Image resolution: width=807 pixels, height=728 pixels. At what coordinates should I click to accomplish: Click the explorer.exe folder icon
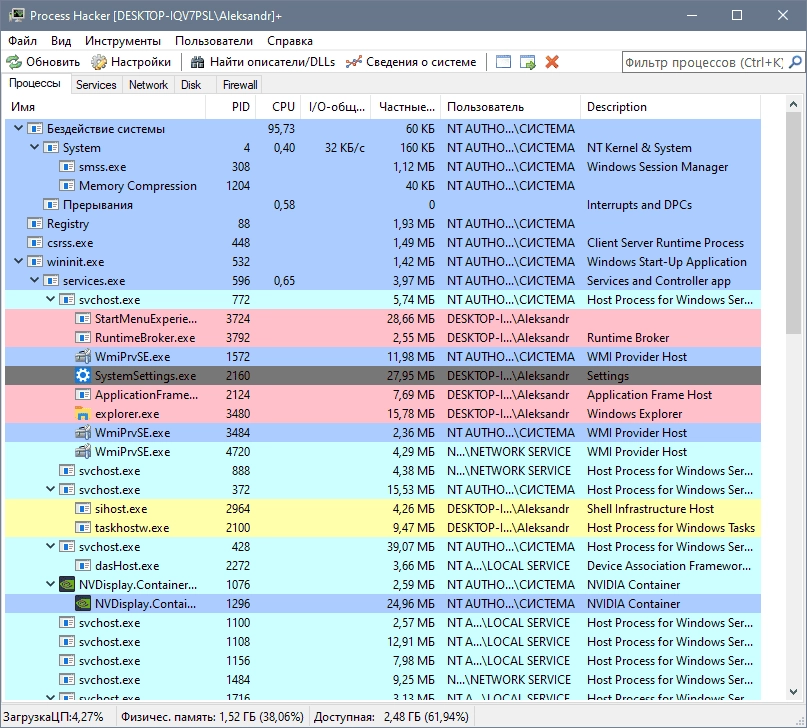pos(82,414)
